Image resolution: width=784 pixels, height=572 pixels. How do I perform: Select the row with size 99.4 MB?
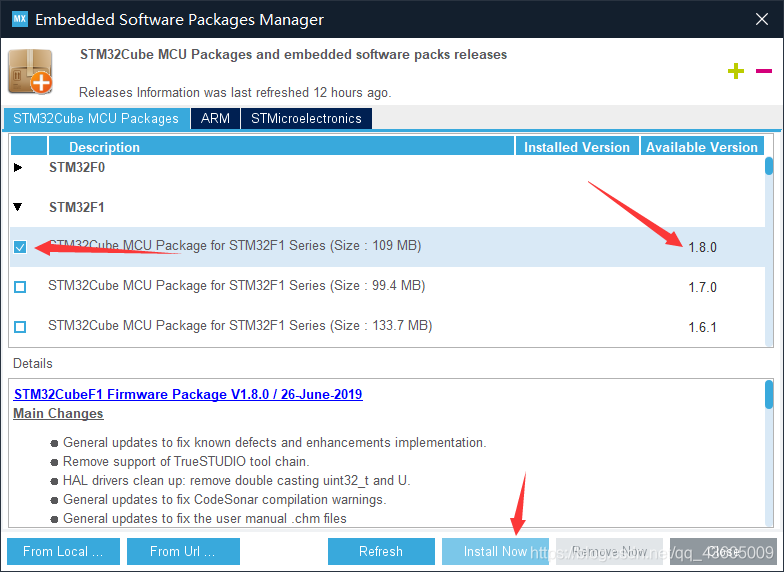coord(388,286)
